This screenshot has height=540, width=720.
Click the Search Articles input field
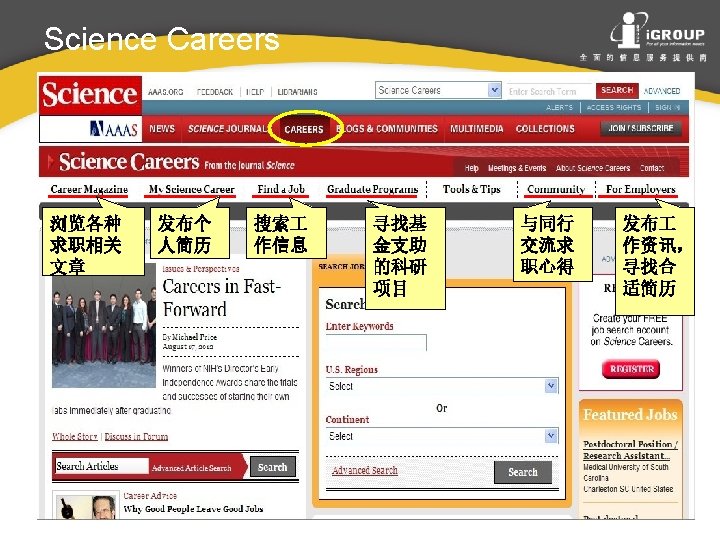tap(101, 466)
